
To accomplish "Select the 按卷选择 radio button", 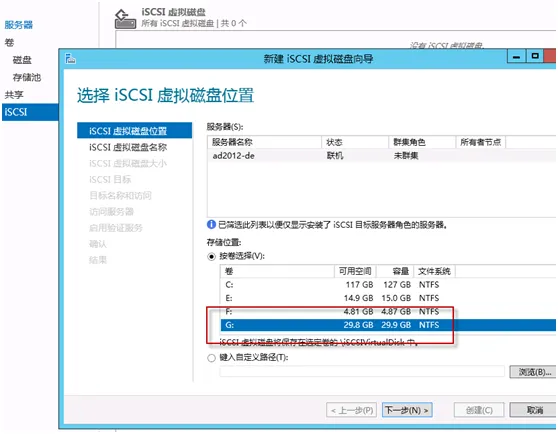I will pos(211,256).
